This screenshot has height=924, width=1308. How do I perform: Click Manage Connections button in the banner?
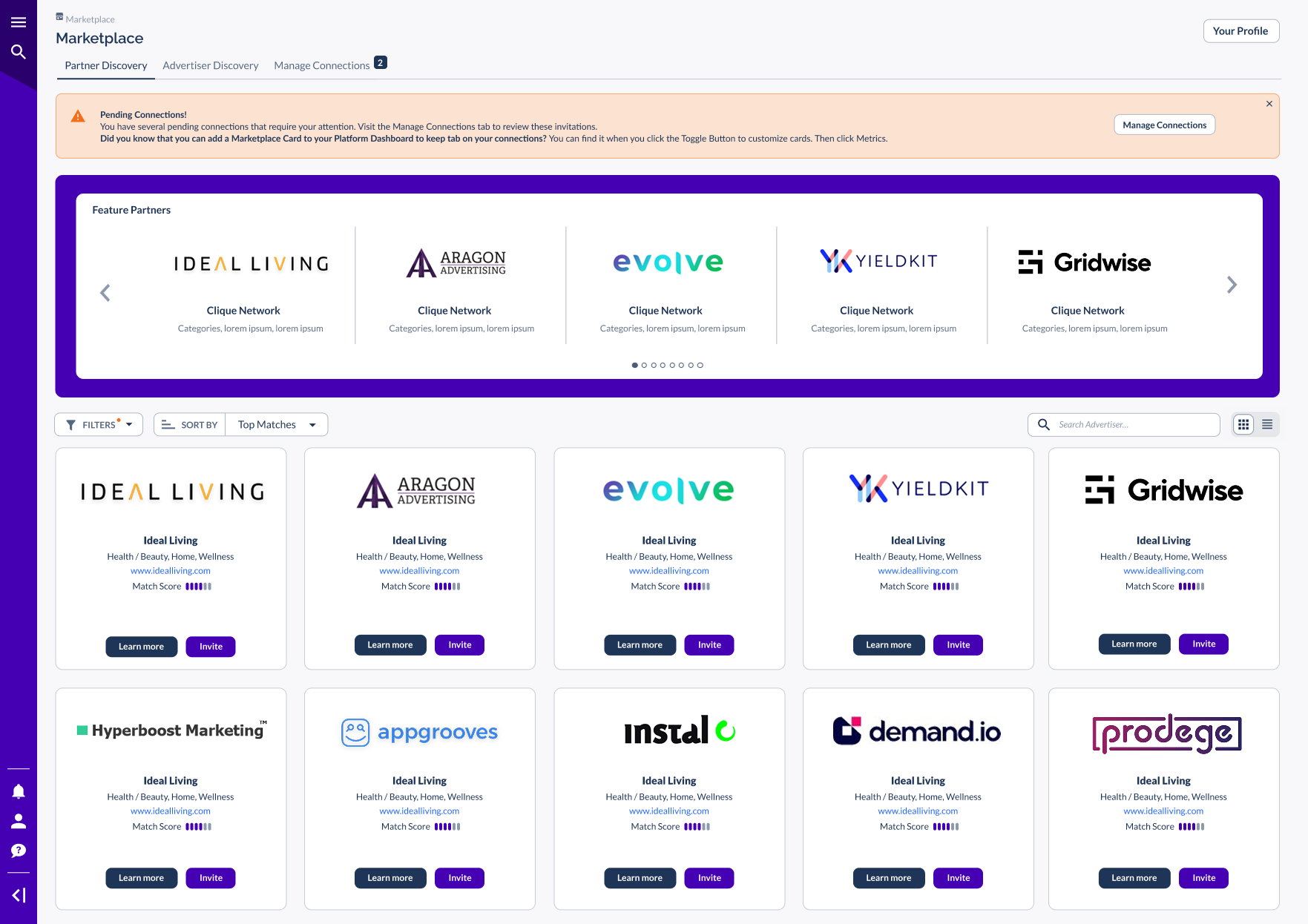pyautogui.click(x=1164, y=125)
